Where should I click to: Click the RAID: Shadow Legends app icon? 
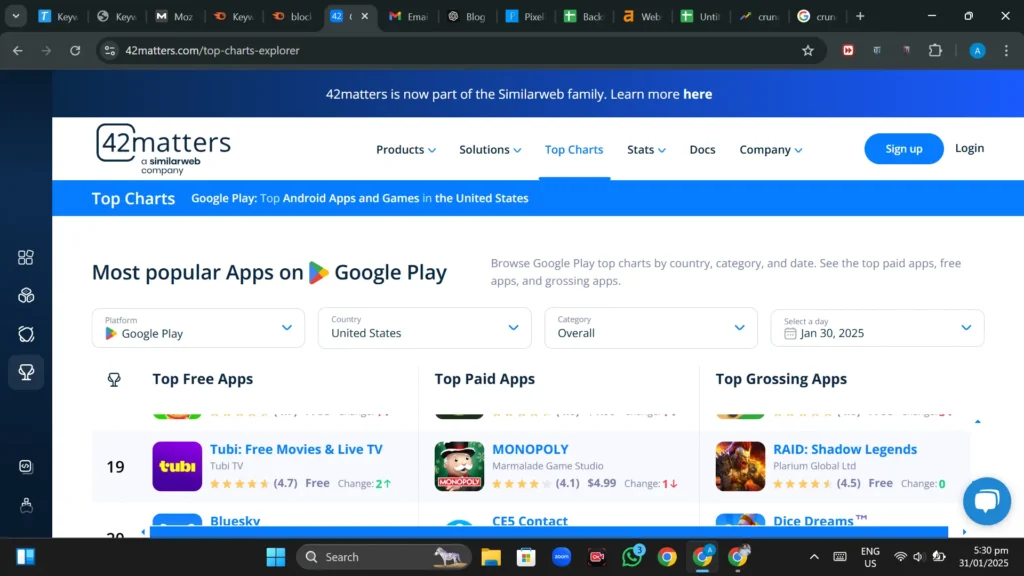pyautogui.click(x=740, y=466)
